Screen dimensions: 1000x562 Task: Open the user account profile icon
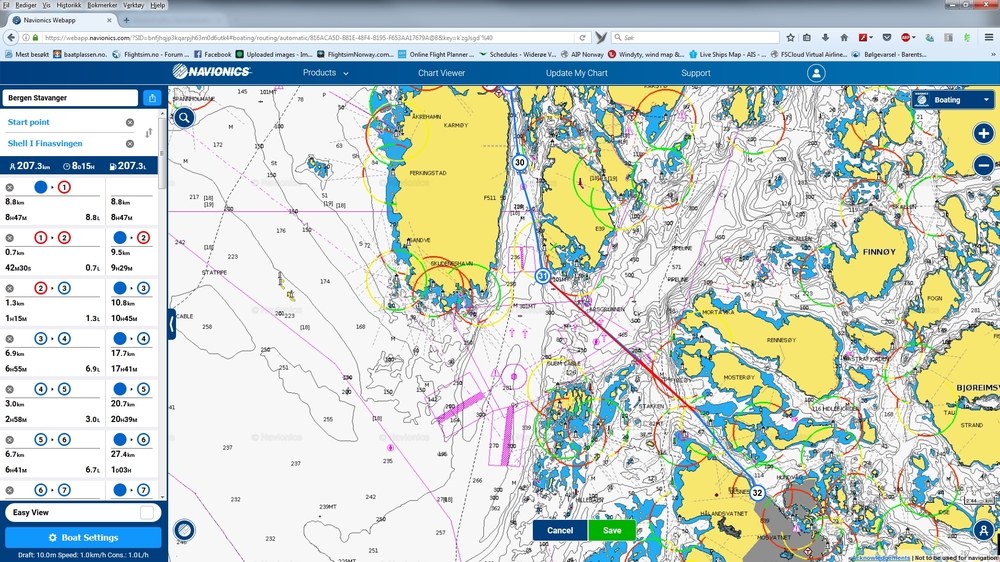click(816, 73)
